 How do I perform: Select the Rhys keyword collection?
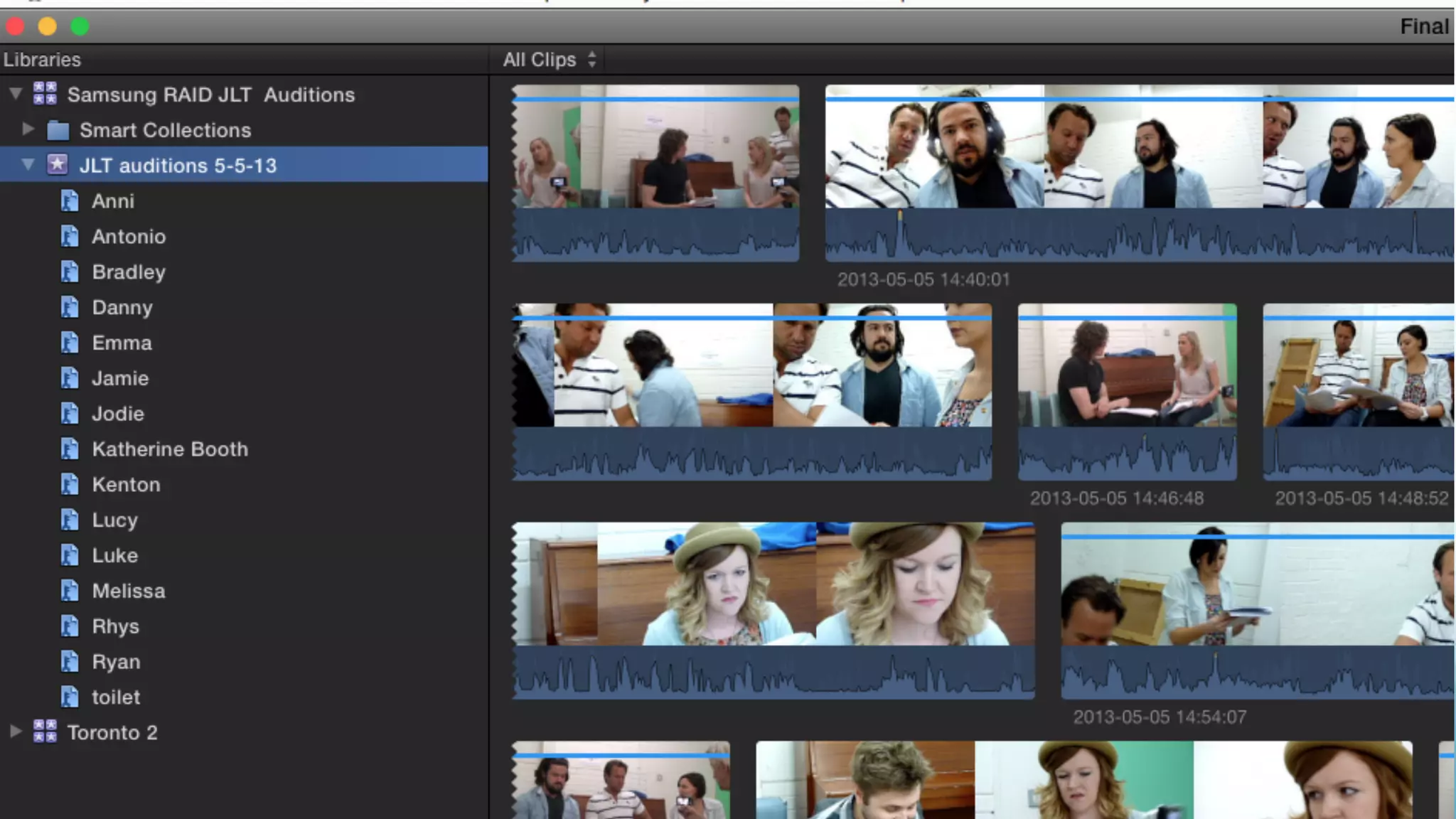(x=115, y=626)
